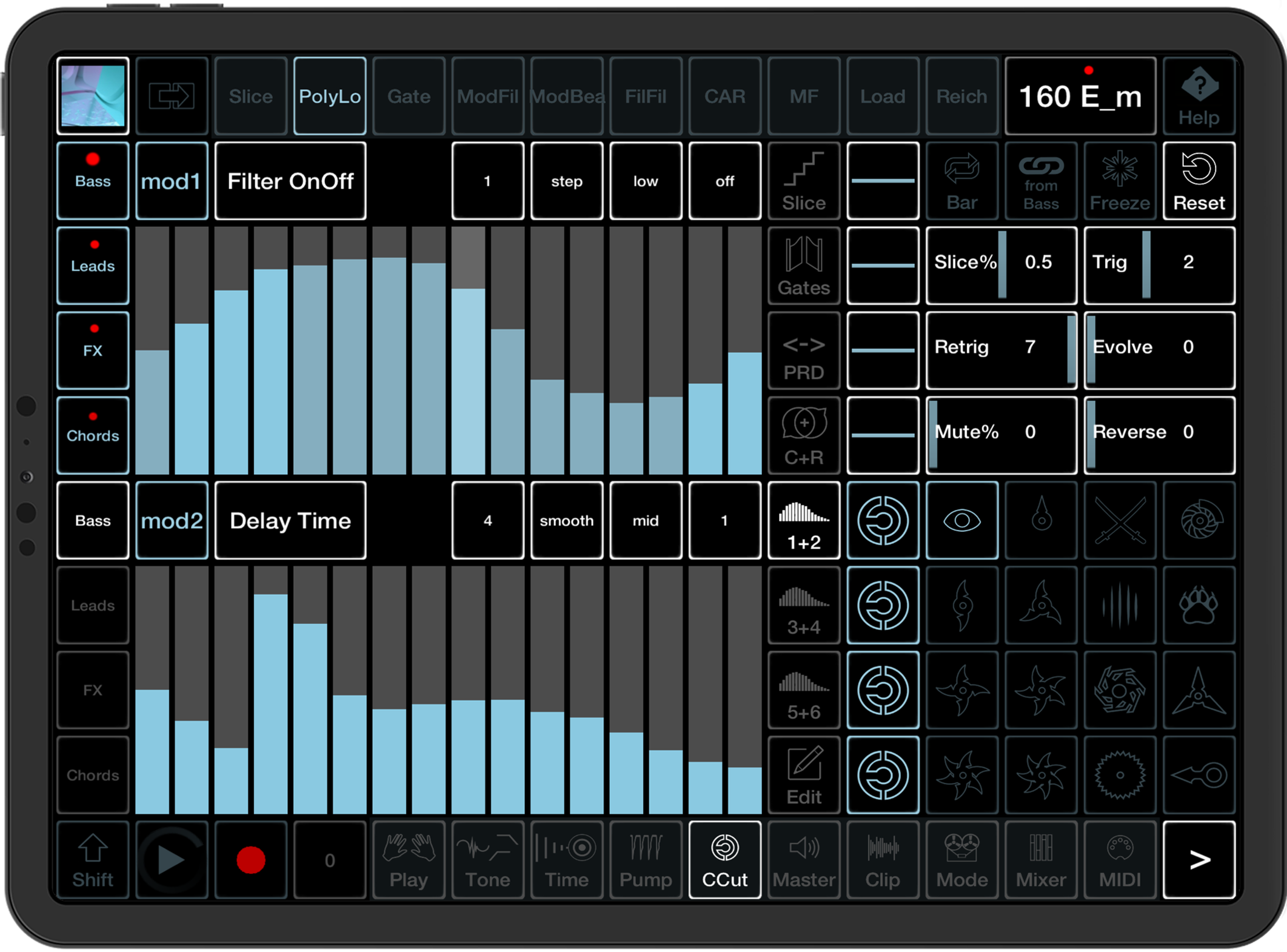Select the Reich tab

[961, 96]
